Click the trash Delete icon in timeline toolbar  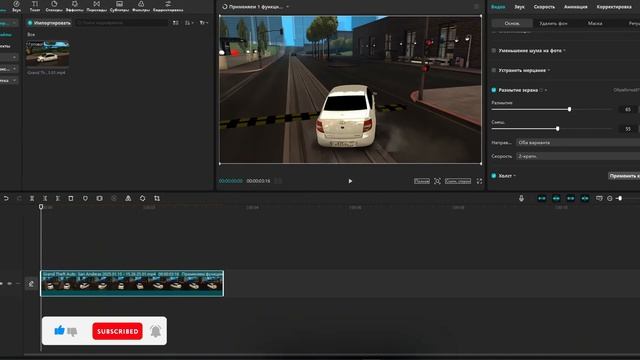71,198
